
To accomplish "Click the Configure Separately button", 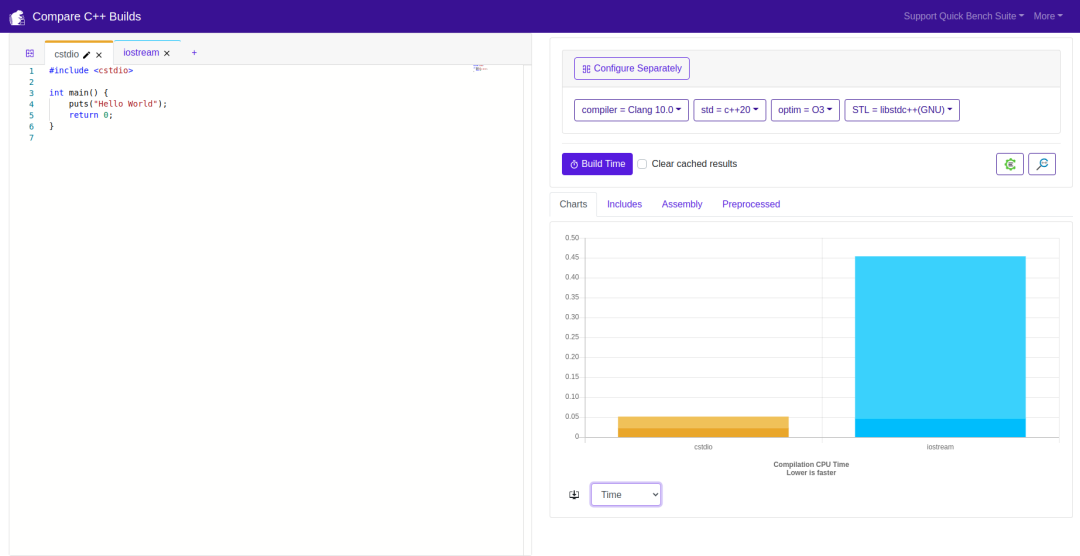I will point(631,69).
